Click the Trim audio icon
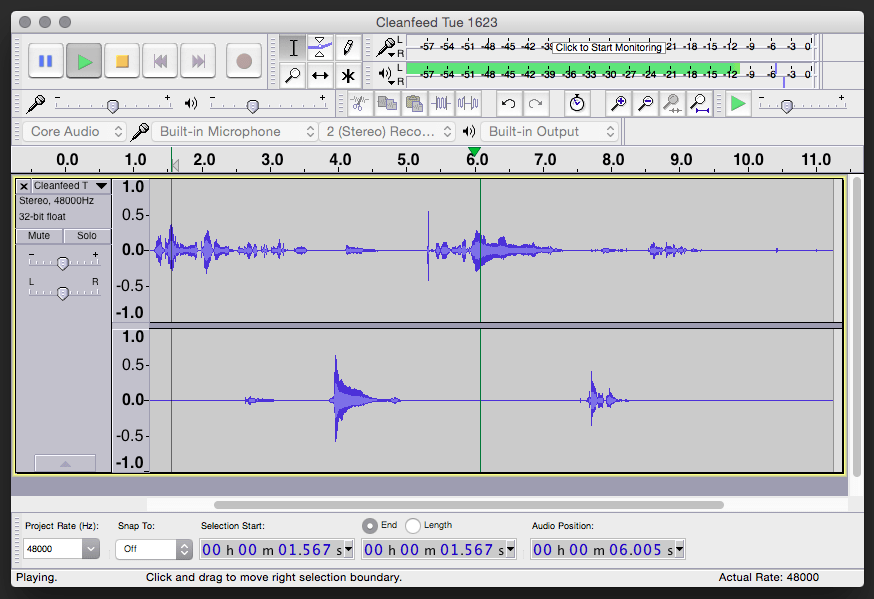Screen dimensions: 874x599 tap(441, 104)
